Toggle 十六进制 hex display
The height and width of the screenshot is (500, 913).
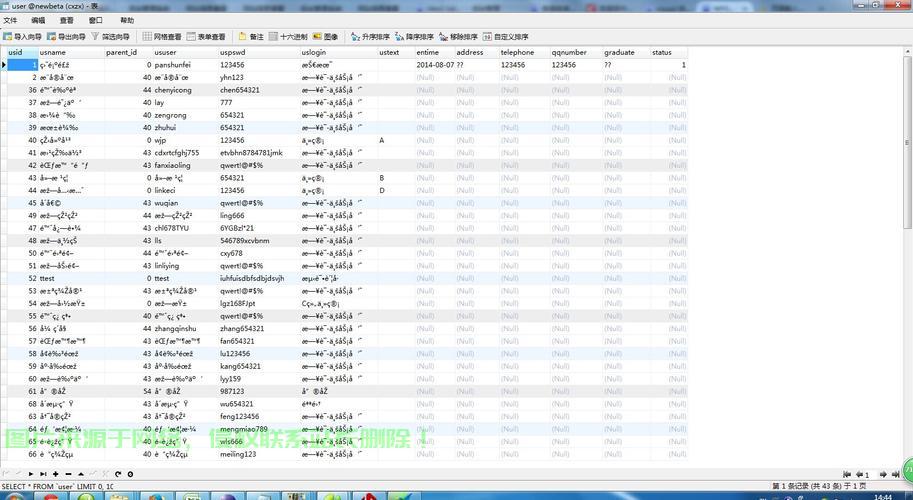click(289, 37)
